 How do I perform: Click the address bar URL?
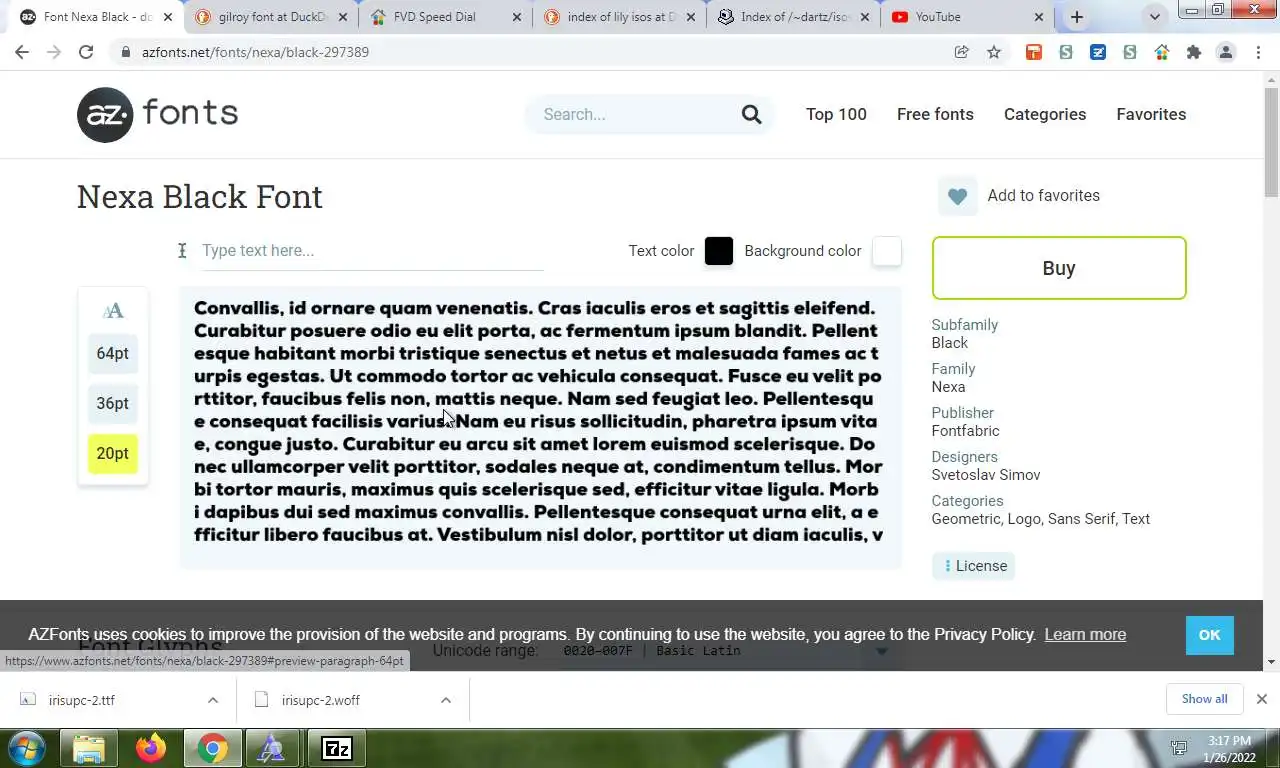(255, 52)
